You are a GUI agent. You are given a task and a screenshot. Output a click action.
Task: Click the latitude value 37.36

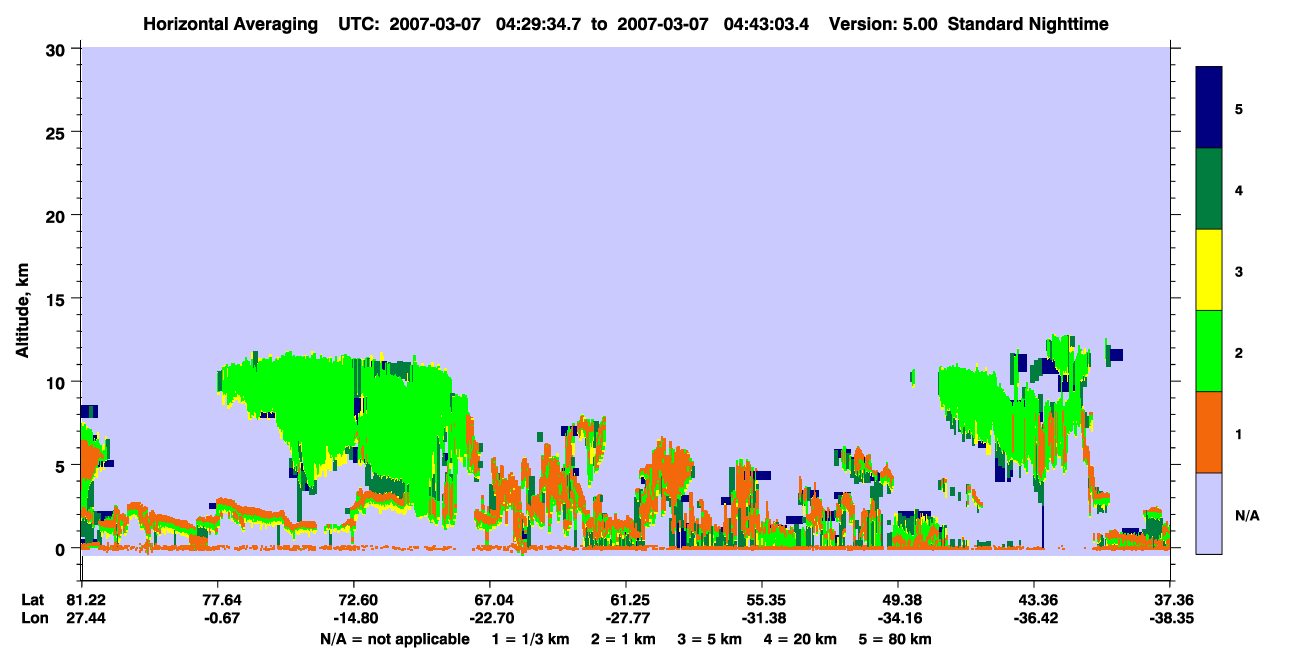[1170, 600]
